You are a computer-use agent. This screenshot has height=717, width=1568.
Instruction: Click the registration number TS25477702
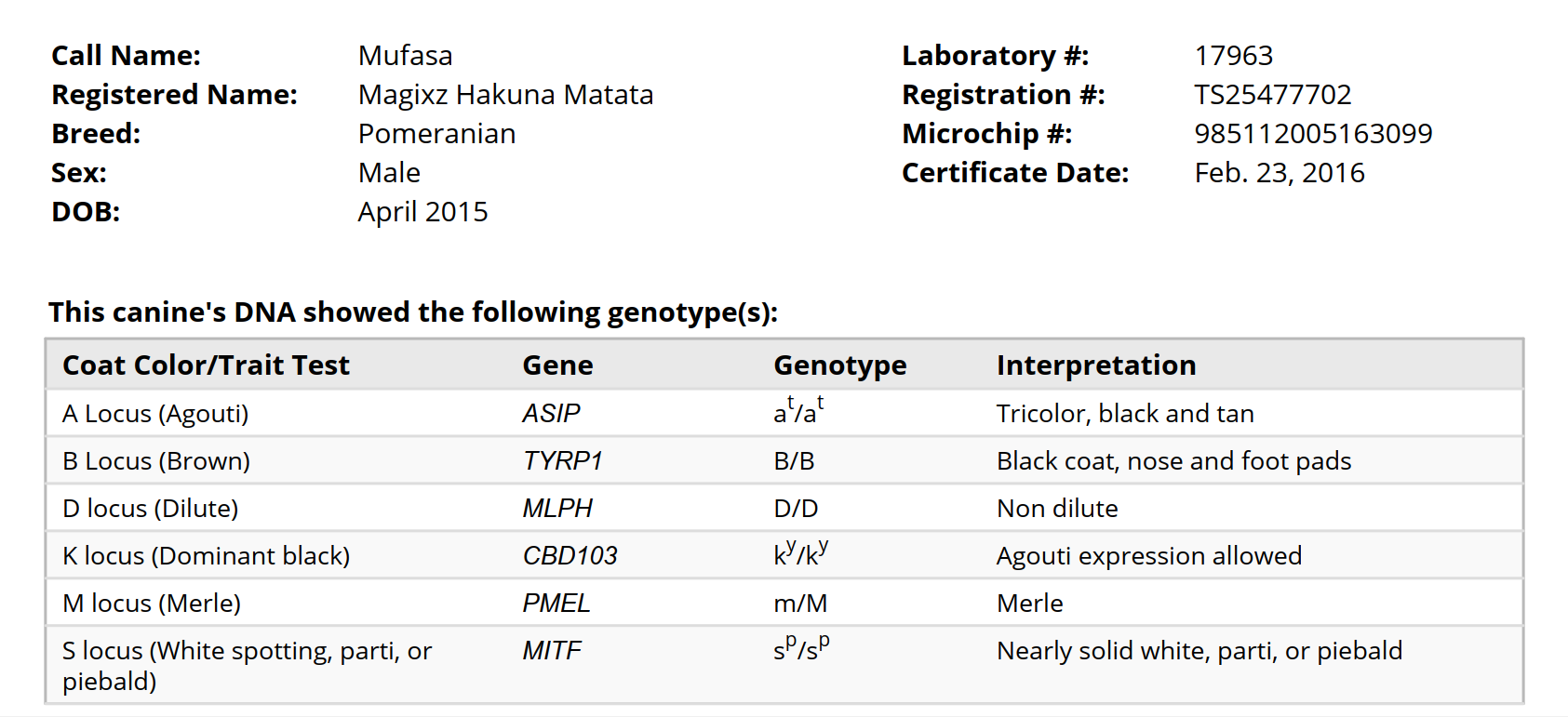click(x=1272, y=95)
